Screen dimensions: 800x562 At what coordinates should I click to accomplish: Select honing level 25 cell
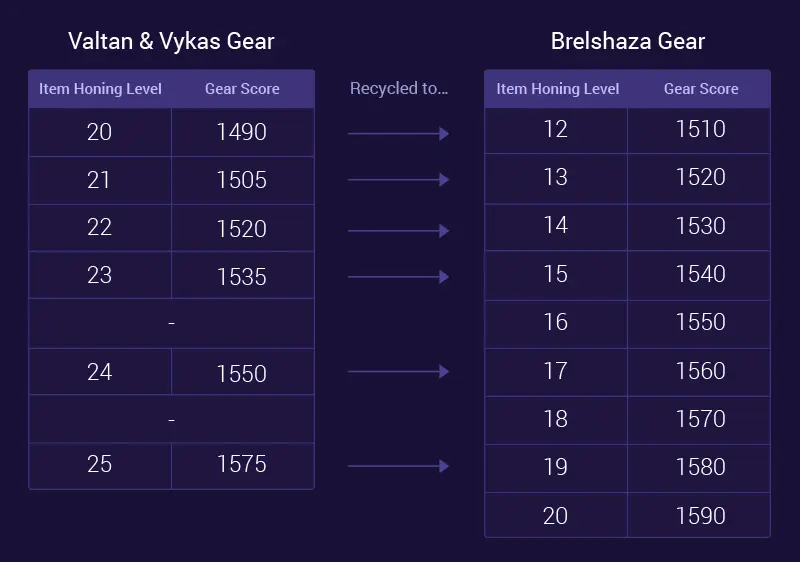[x=100, y=466]
